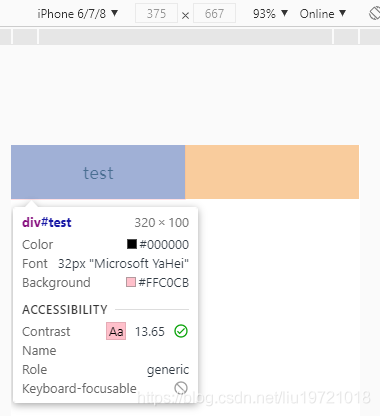Viewport: 380px width, 416px height.
Task: Click the pink Background swatch #FFC0CB
Action: (x=131, y=282)
